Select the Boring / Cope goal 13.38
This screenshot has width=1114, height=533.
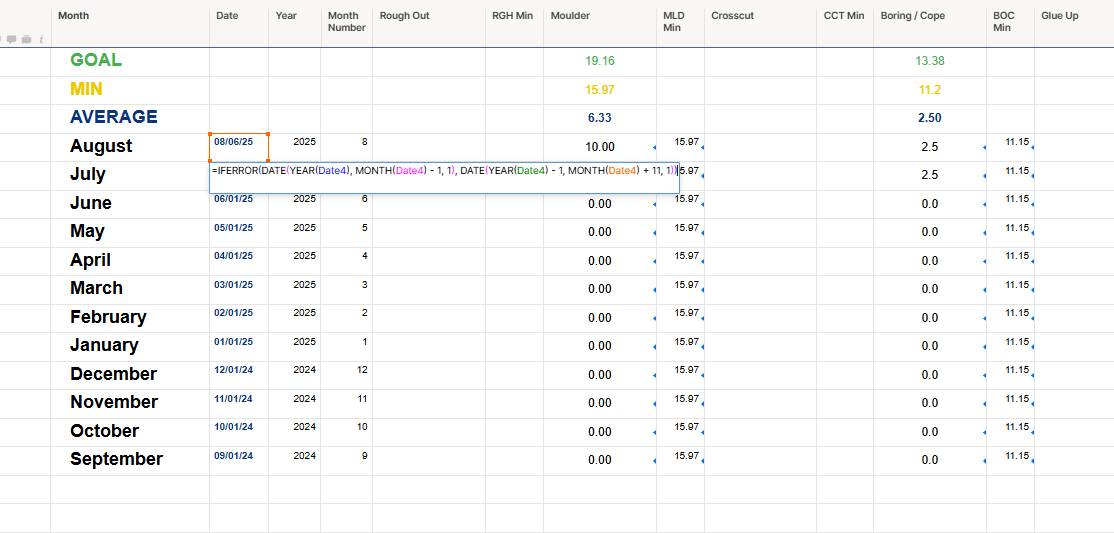pyautogui.click(x=930, y=62)
